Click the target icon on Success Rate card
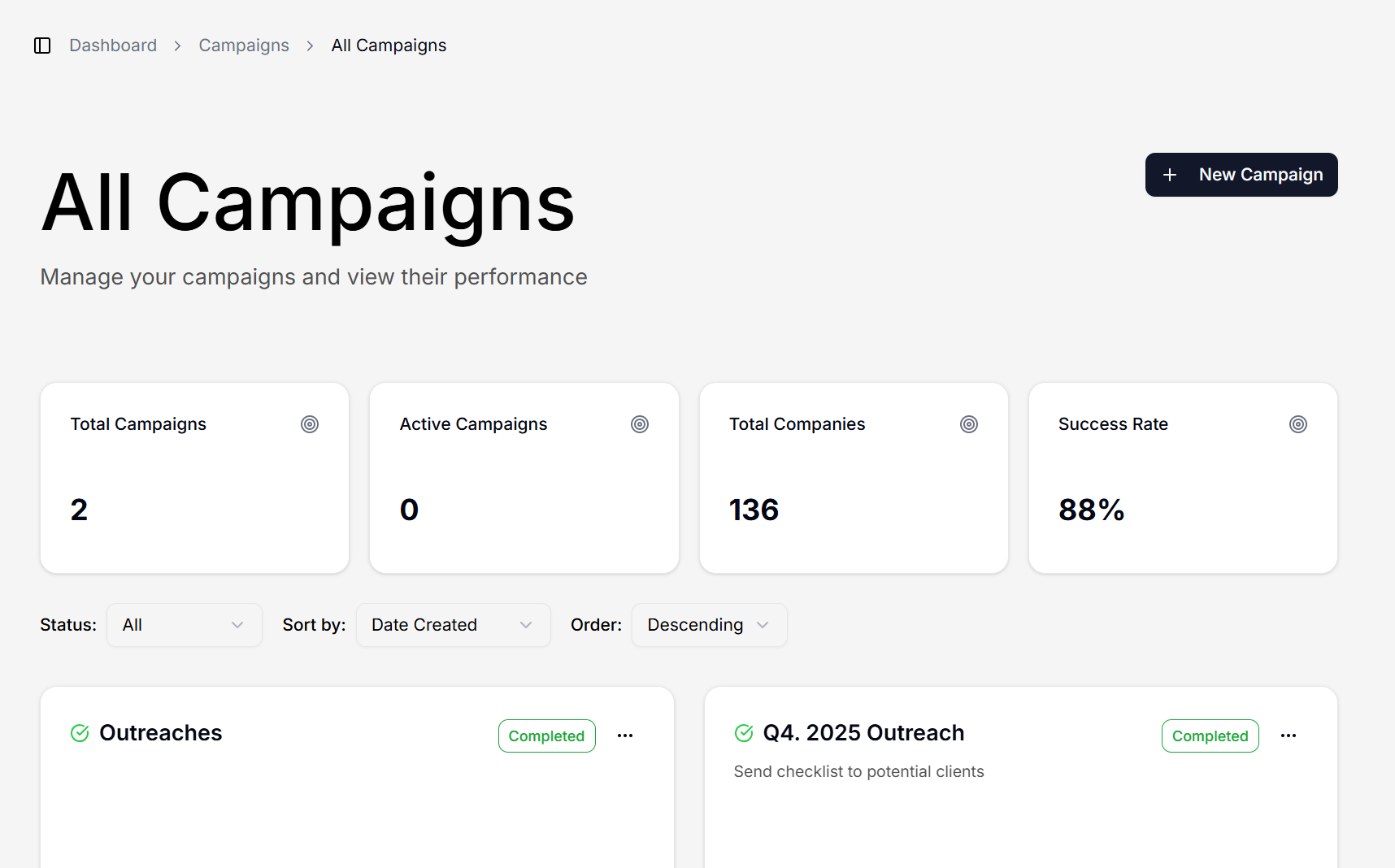1395x868 pixels. (x=1298, y=423)
